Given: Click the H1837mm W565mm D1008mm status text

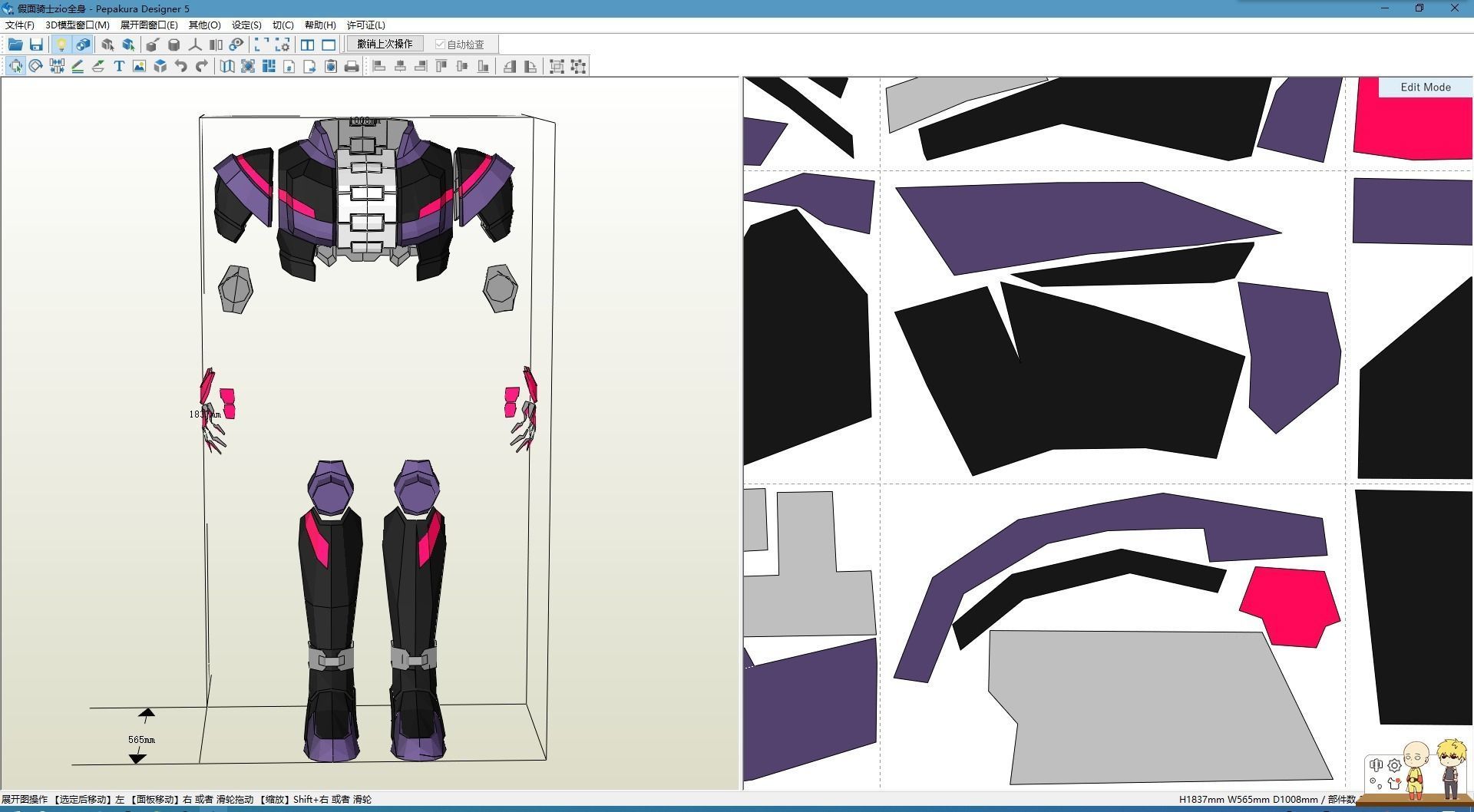Looking at the screenshot, I should 1248,799.
